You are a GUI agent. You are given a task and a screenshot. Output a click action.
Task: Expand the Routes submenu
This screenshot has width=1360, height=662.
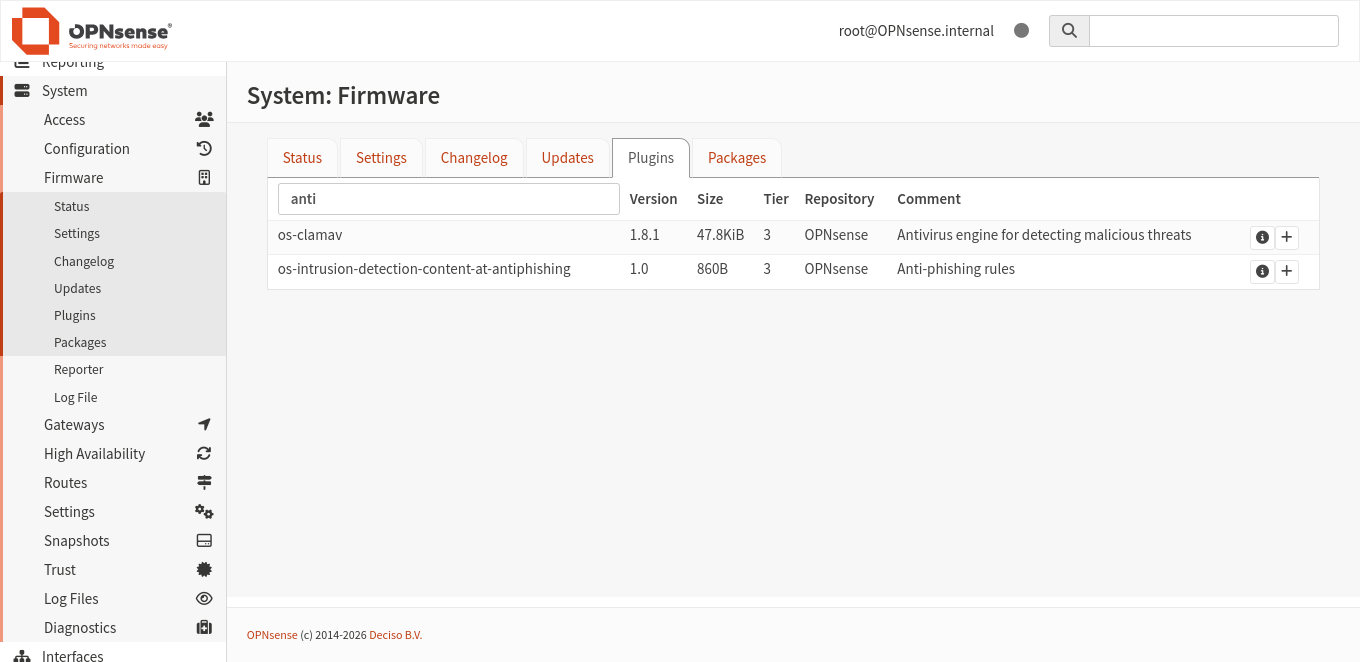113,482
